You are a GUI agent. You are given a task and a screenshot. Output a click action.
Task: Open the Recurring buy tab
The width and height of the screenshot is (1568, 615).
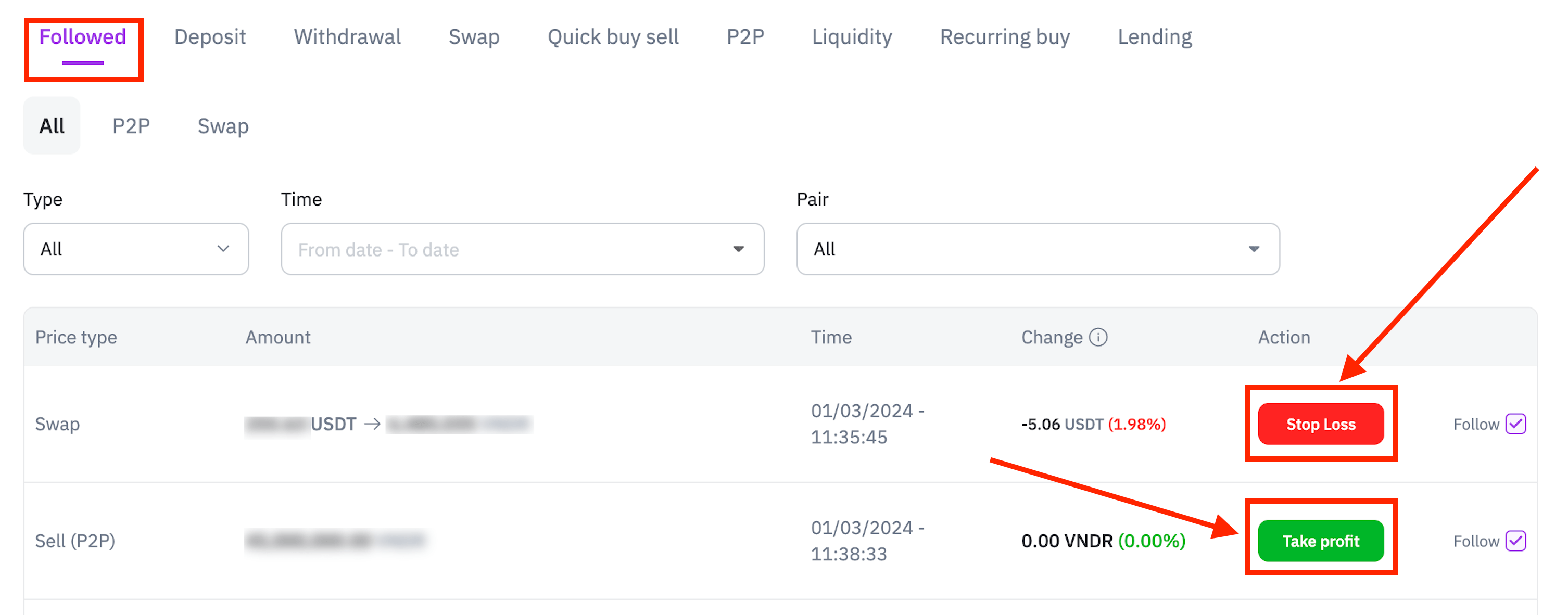1005,37
